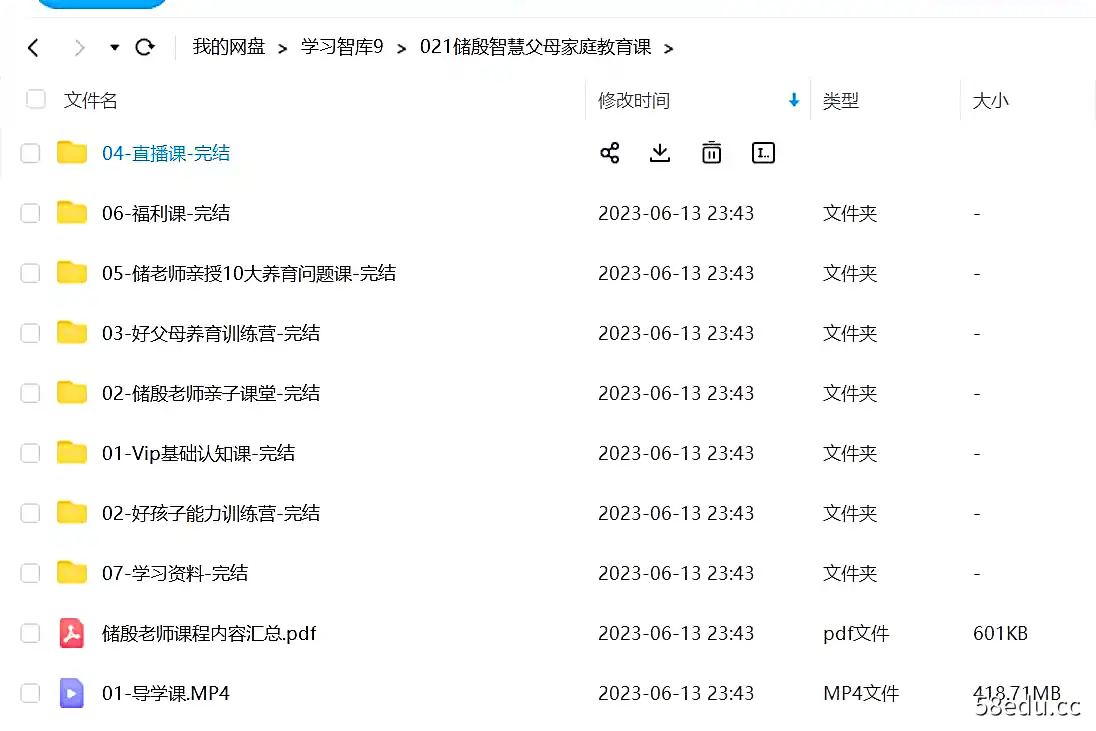The height and width of the screenshot is (731, 1096).
Task: Select the checkbox for 01-导学课.MP4
Action: [30, 693]
